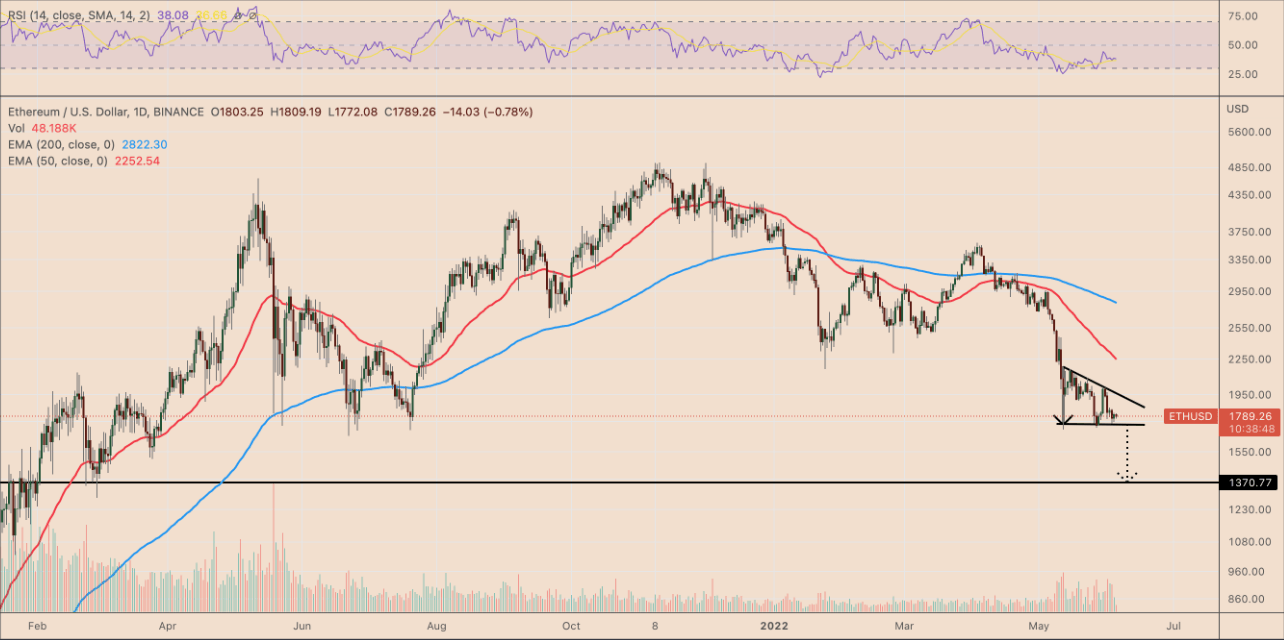The height and width of the screenshot is (640, 1284).
Task: Click the red volume value 48.188K
Action: [x=55, y=130]
